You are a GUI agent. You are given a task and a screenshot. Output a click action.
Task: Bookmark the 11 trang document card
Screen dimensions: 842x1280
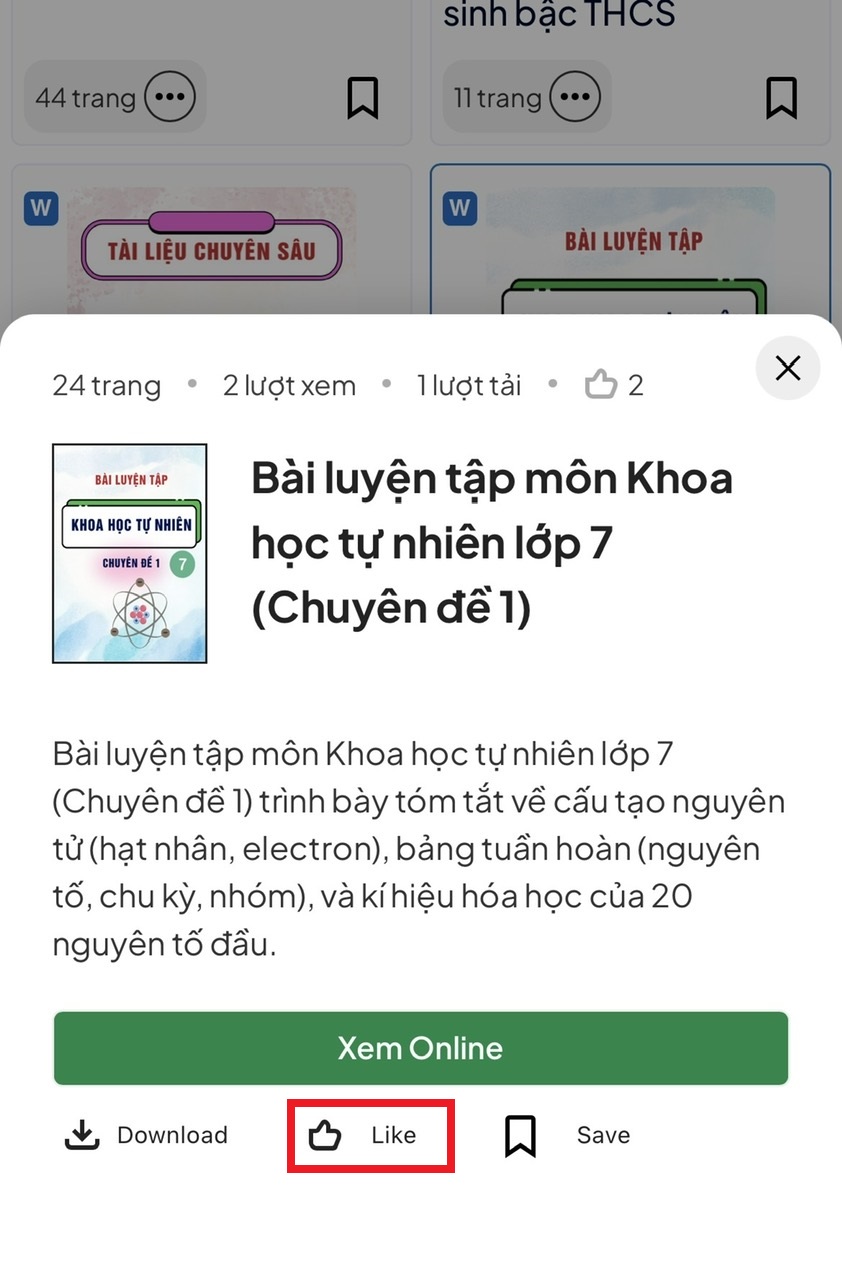point(781,98)
